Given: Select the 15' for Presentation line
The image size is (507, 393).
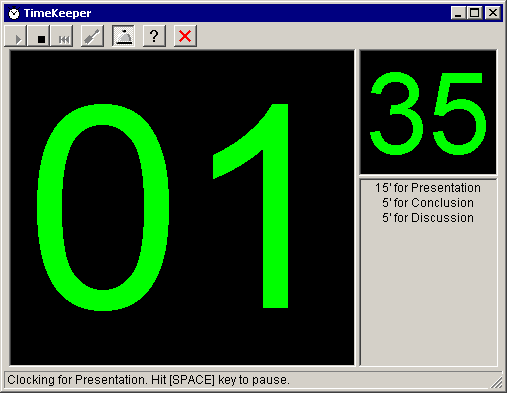Looking at the screenshot, I should 428,188.
